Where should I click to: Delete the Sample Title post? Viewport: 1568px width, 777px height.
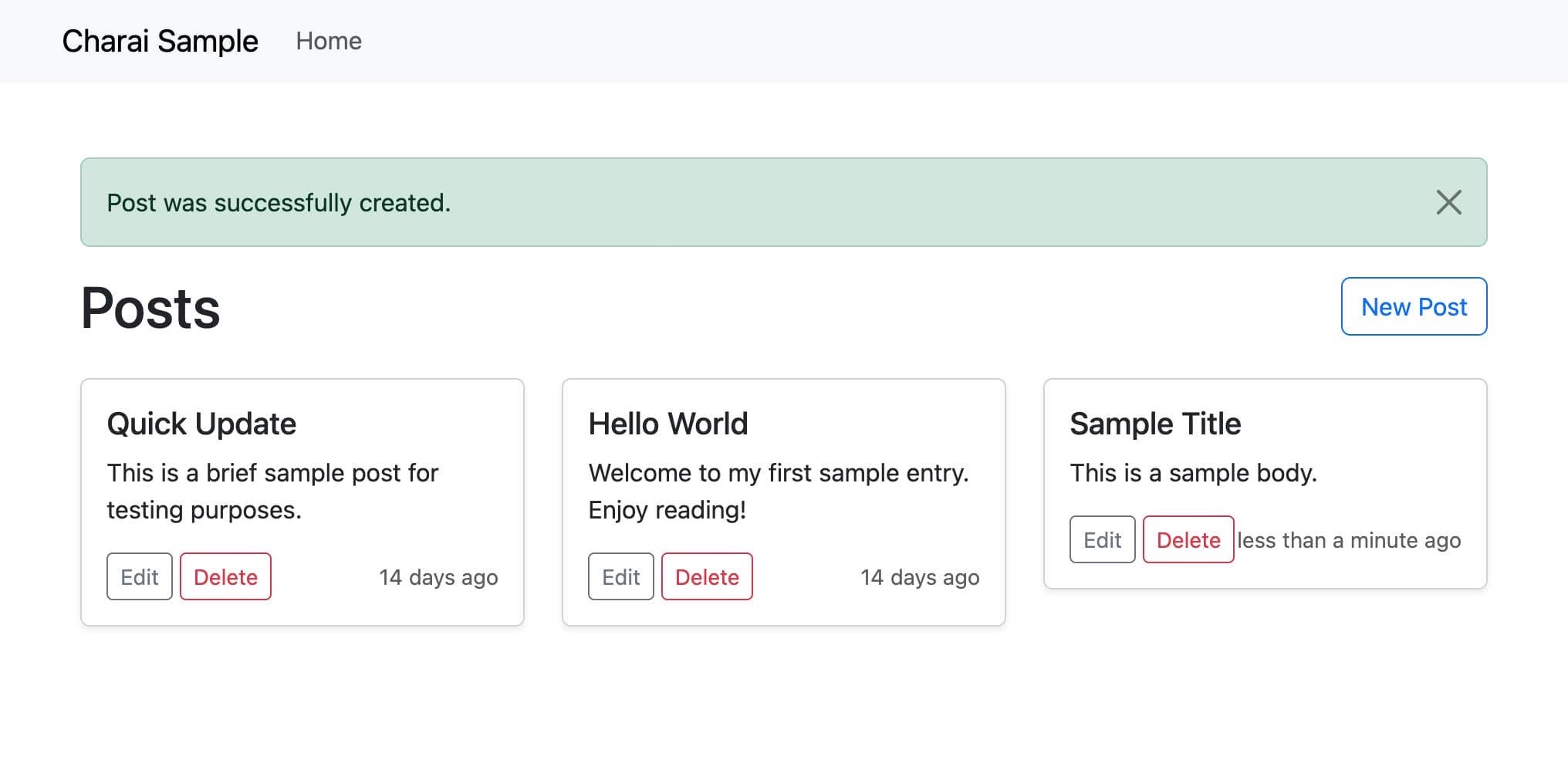coord(1188,539)
